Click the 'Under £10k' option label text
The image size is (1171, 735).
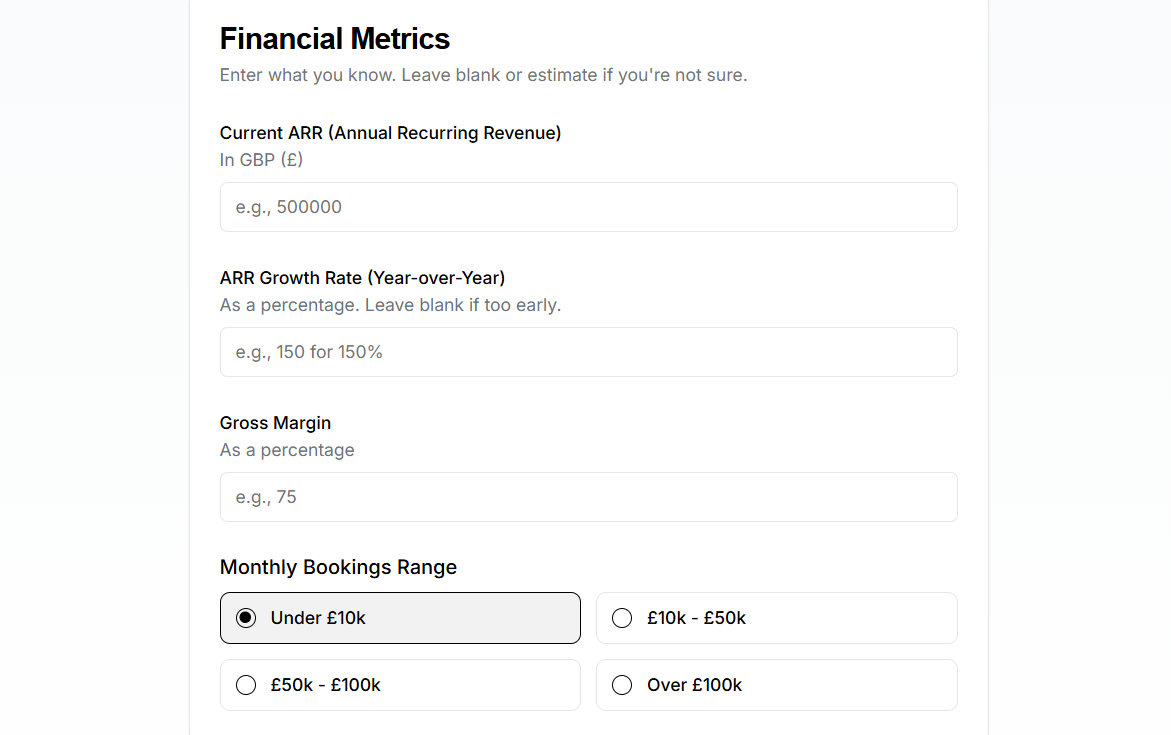coord(318,618)
